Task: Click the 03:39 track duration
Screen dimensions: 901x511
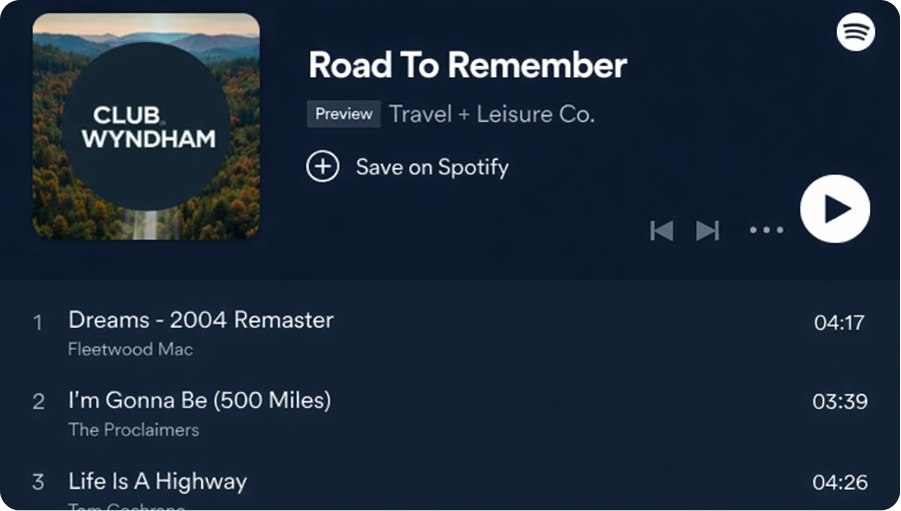Action: click(x=839, y=402)
